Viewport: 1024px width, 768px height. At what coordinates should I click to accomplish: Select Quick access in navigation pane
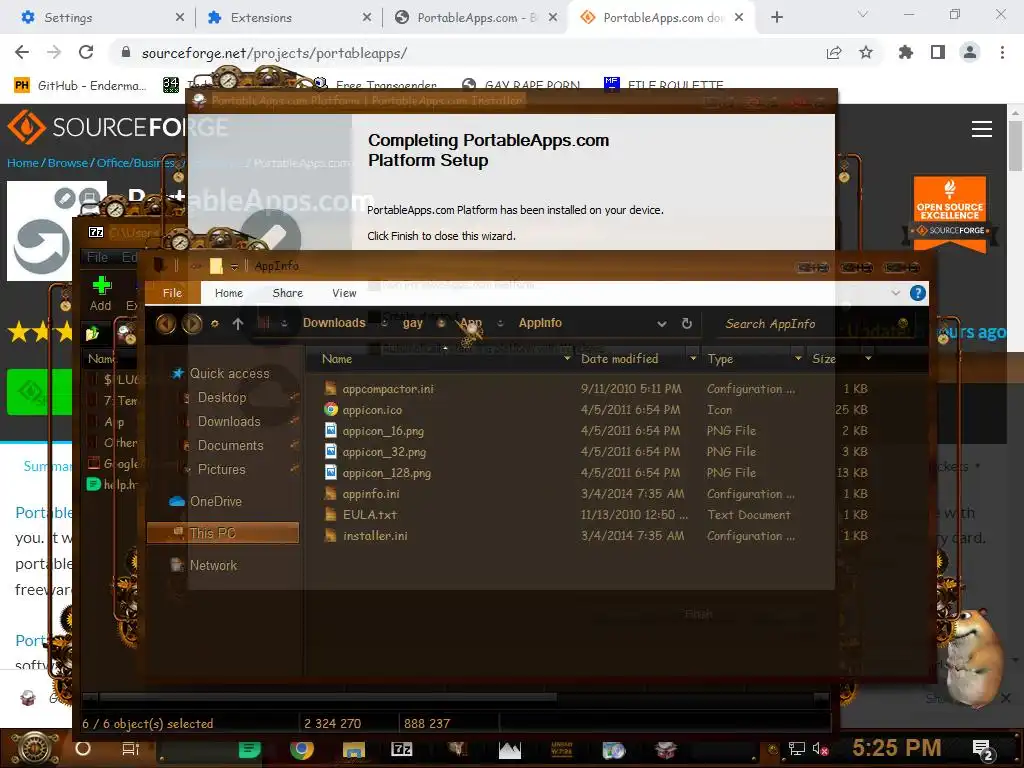tap(229, 374)
